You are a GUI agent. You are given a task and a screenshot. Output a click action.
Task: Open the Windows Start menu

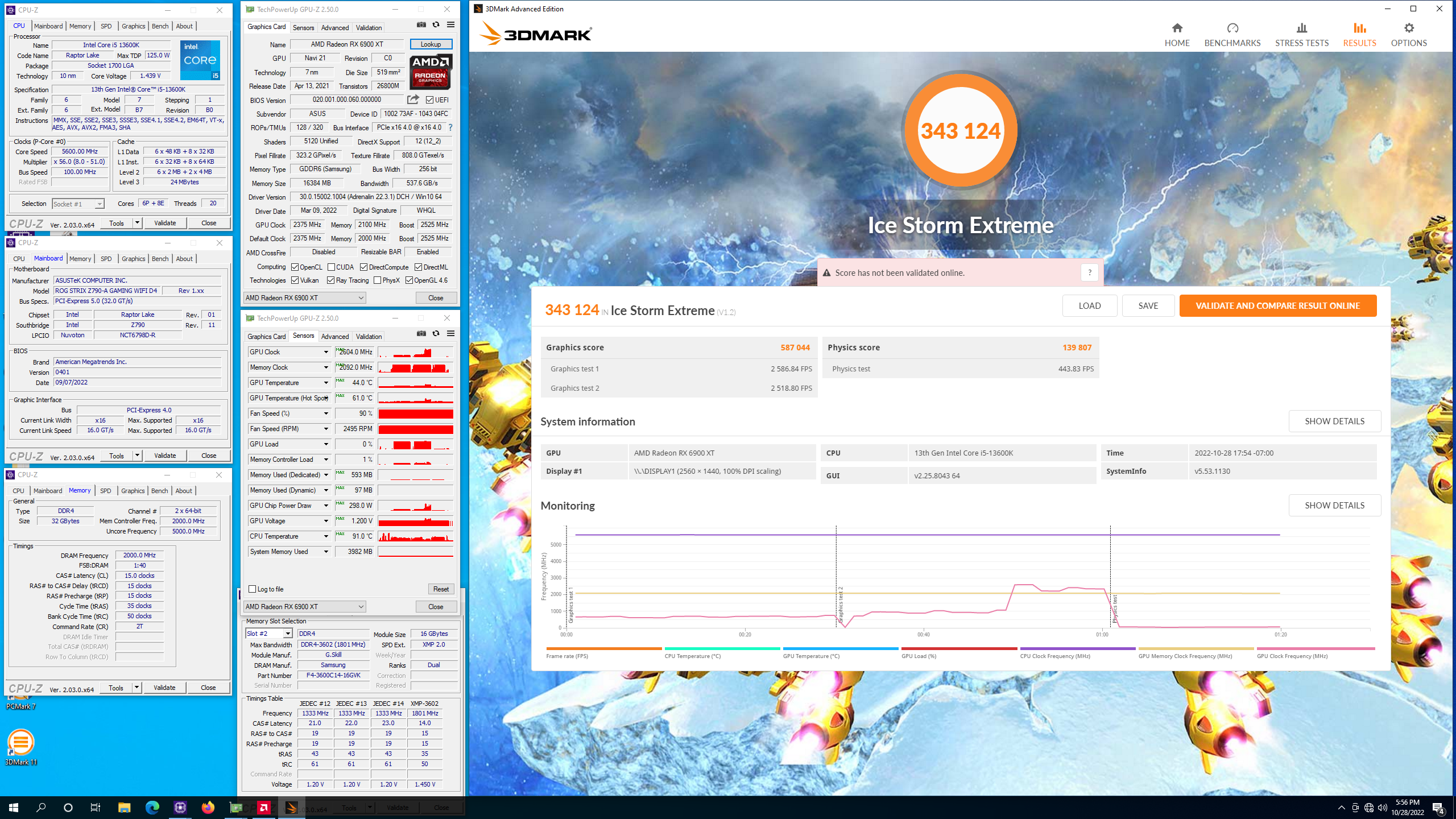click(14, 808)
